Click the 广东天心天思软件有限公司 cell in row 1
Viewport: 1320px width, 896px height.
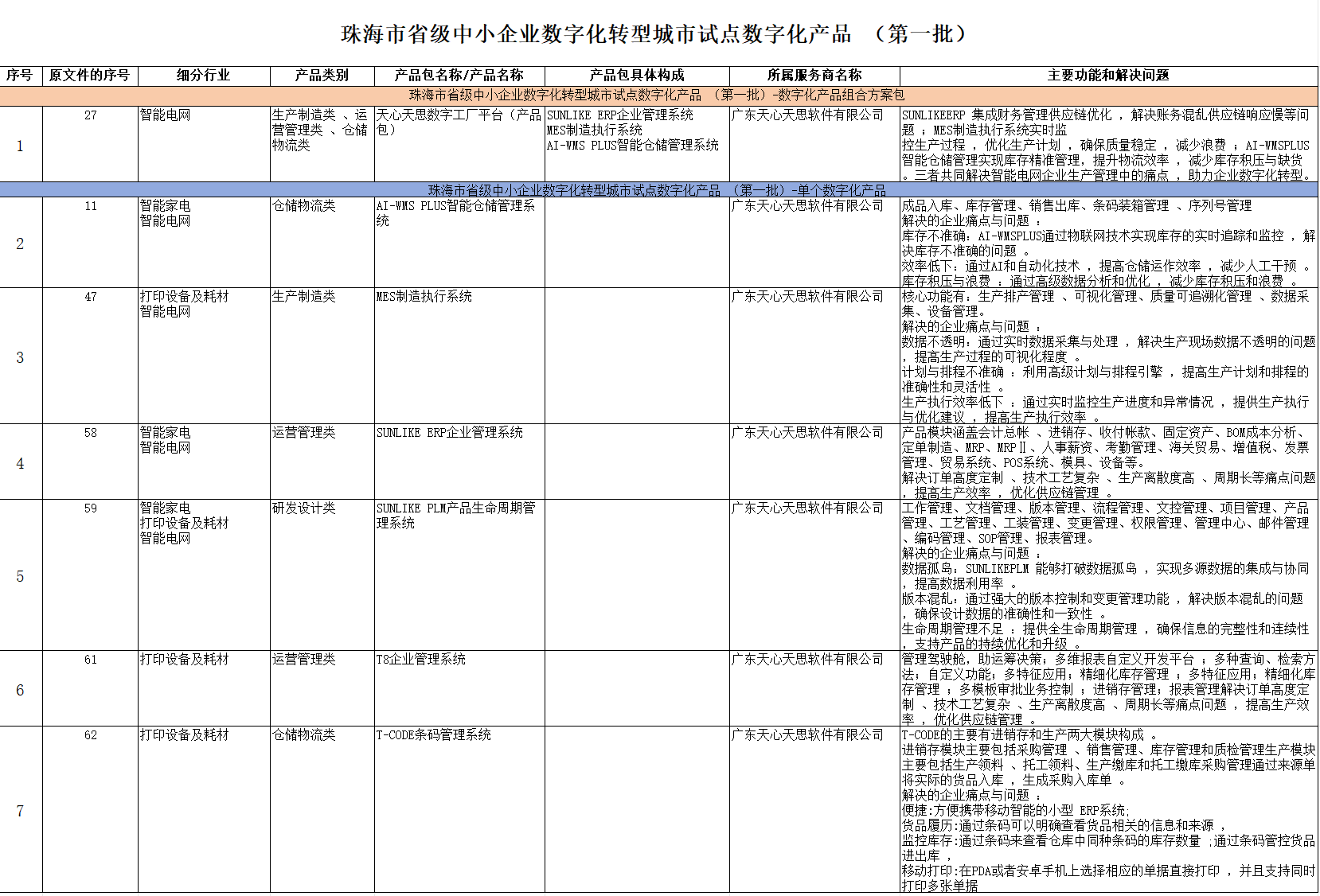814,144
